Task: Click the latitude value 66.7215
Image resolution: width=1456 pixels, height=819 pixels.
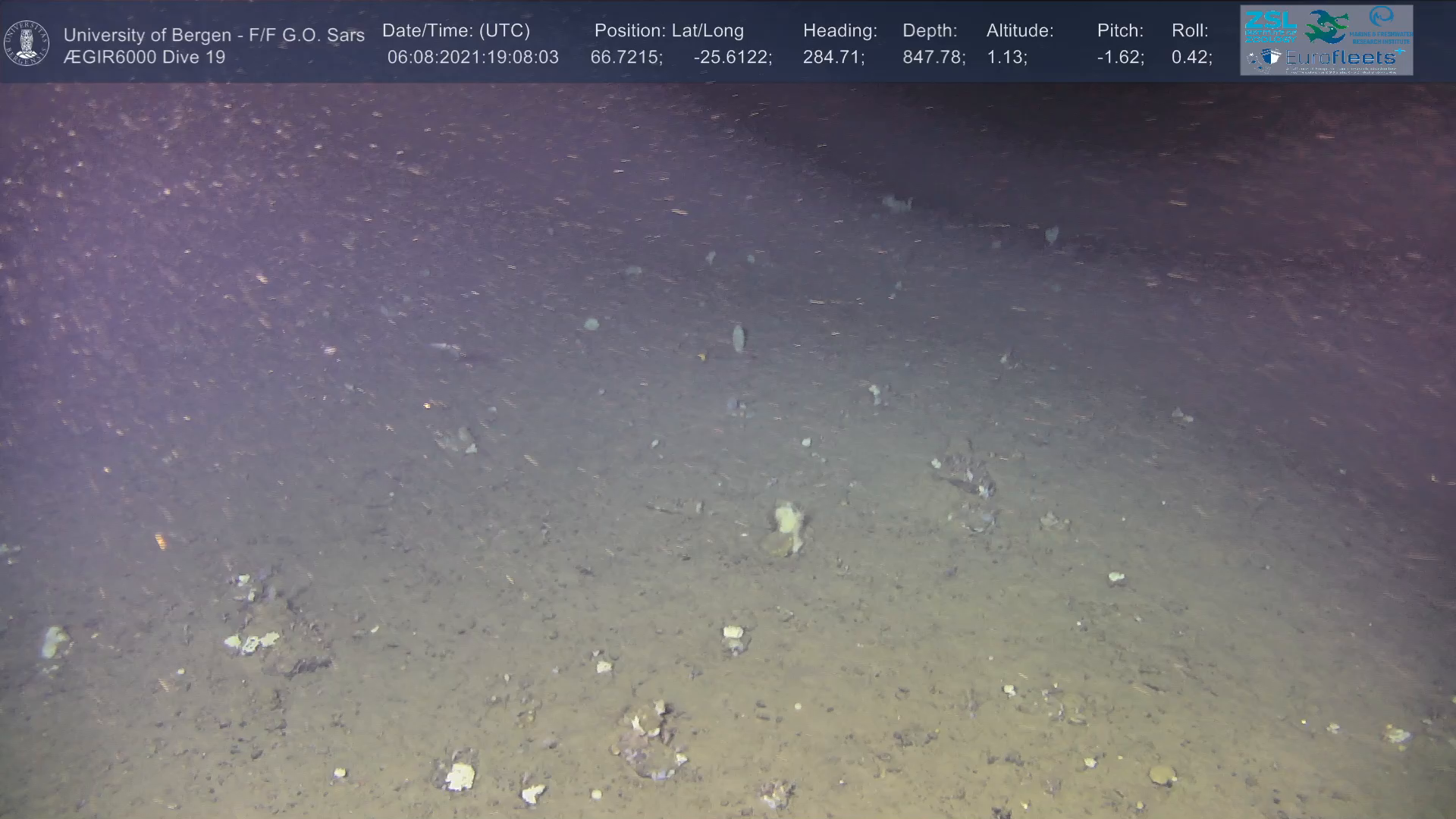Action: 626,58
